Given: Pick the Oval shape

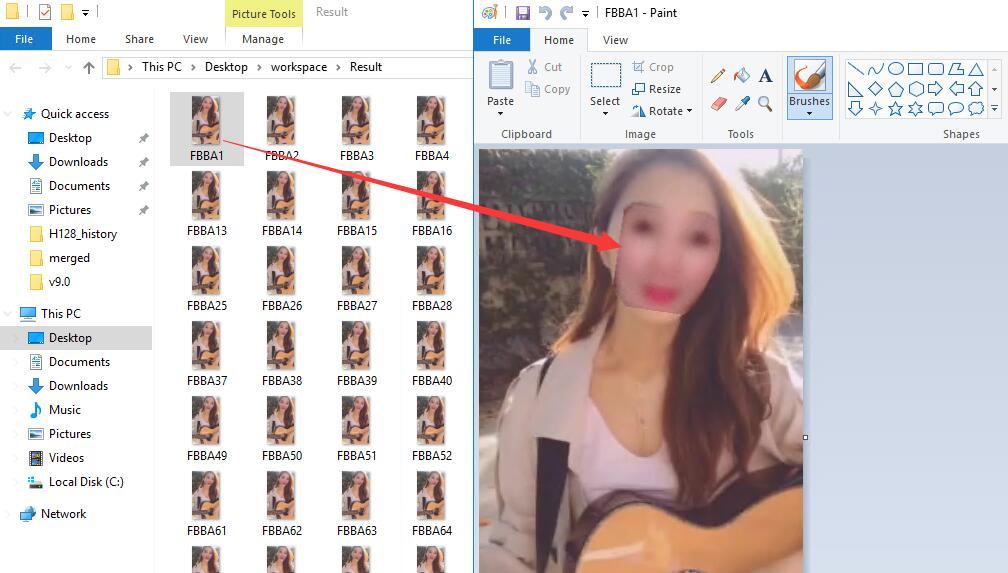Looking at the screenshot, I should click(x=896, y=69).
